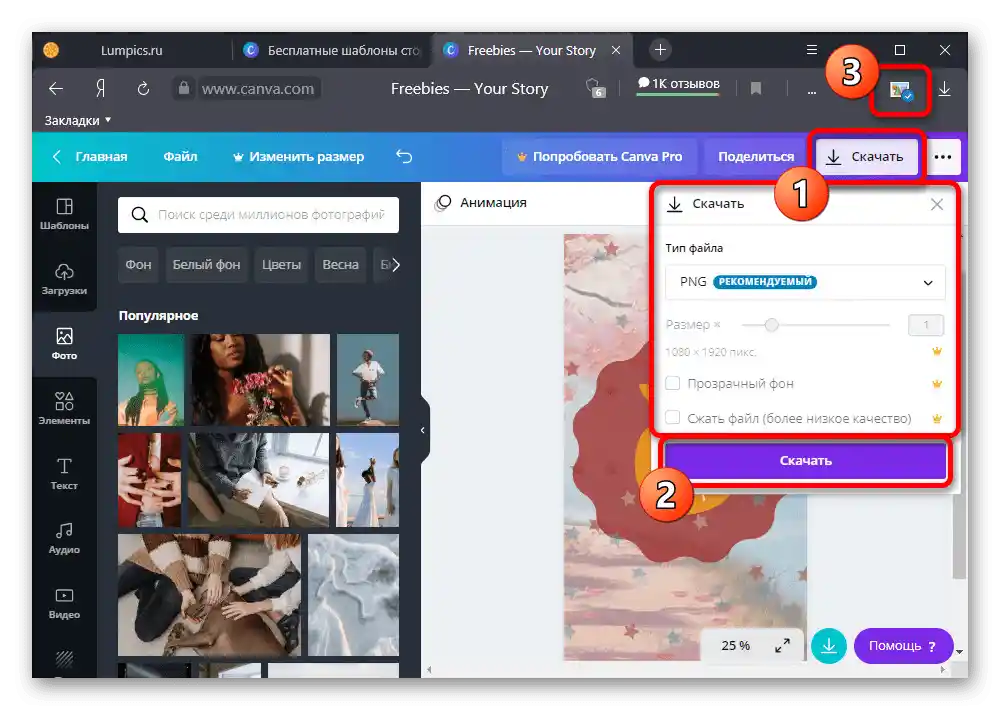Select the Фон category chip
This screenshot has height=710, width=1000.
coord(138,265)
